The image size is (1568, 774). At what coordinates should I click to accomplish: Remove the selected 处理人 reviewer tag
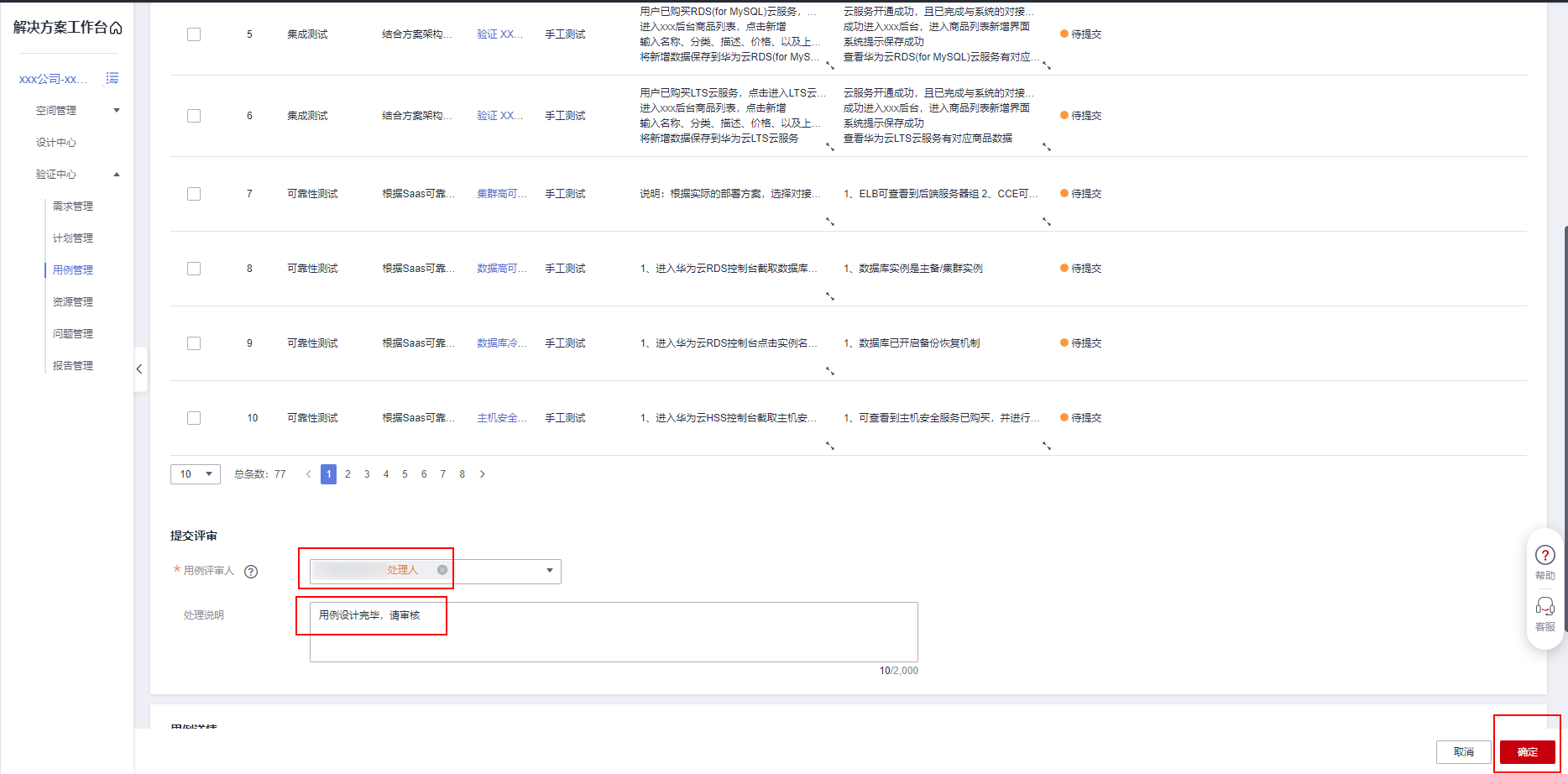pyautogui.click(x=442, y=570)
